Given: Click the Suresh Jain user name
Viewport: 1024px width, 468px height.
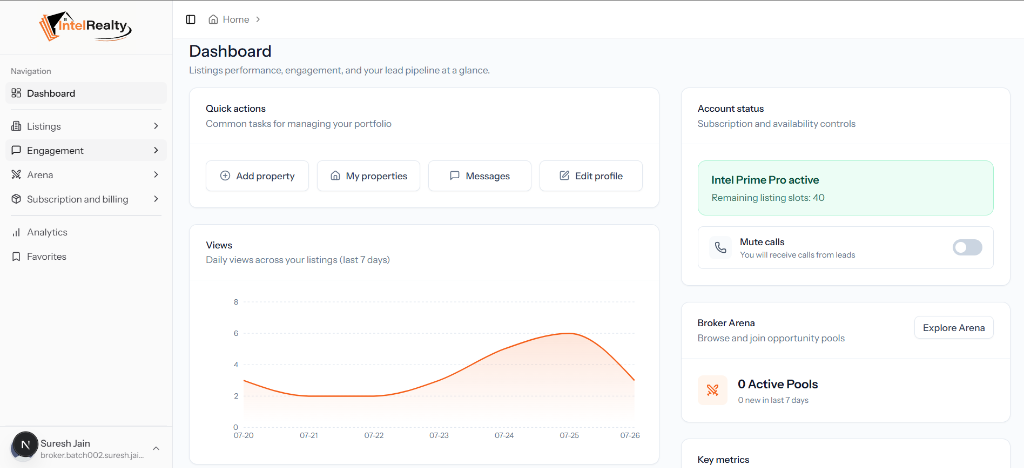Looking at the screenshot, I should 65,443.
